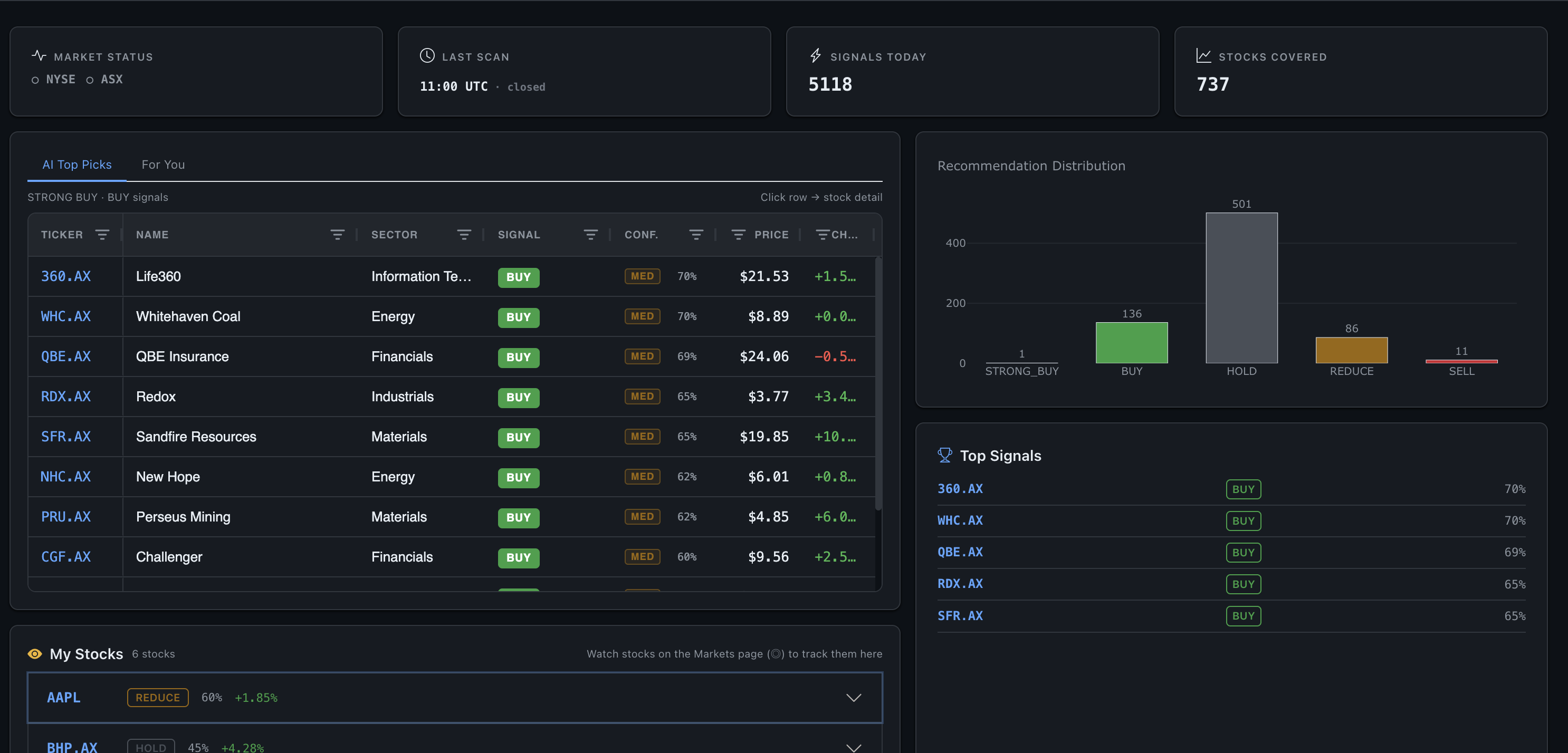Sort by the CONF. column header
Screen dimensions: 1568x753
pyautogui.click(x=641, y=235)
